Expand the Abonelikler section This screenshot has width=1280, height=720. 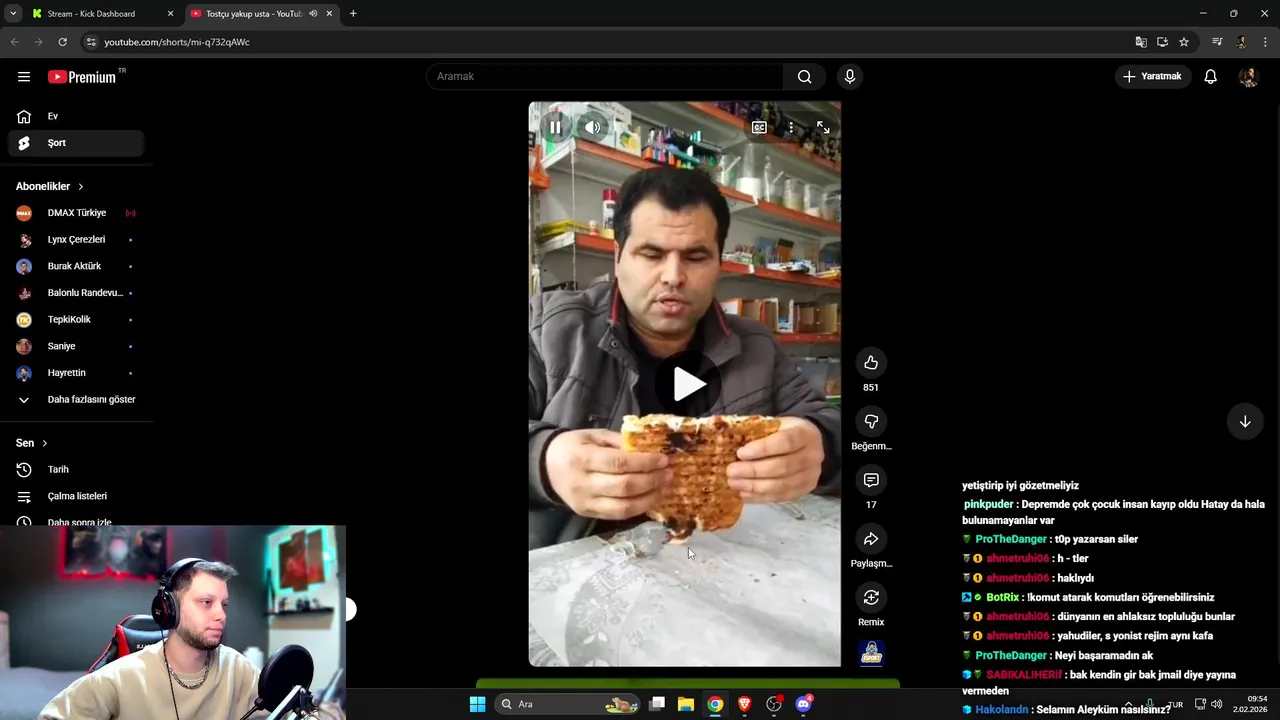point(50,186)
